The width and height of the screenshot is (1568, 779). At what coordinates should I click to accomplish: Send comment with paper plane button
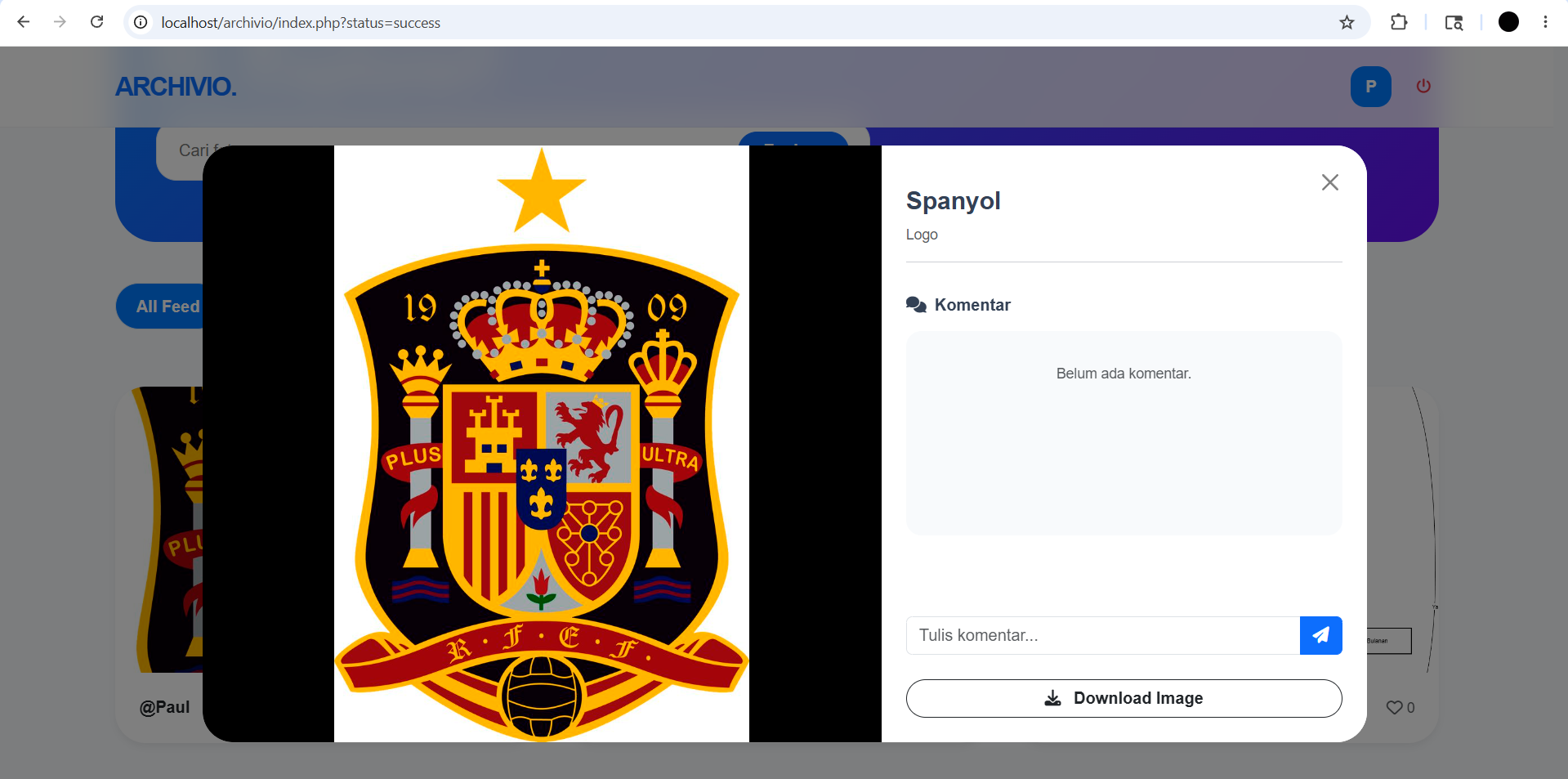click(1320, 635)
